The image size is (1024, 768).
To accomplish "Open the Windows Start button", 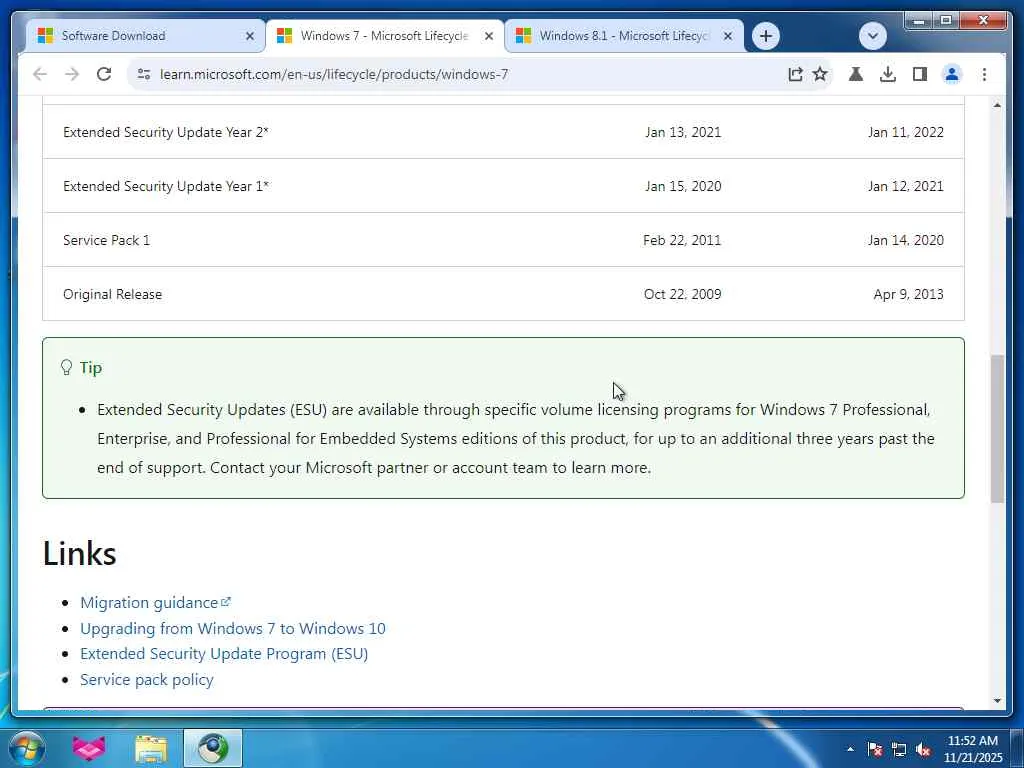I will pyautogui.click(x=27, y=748).
